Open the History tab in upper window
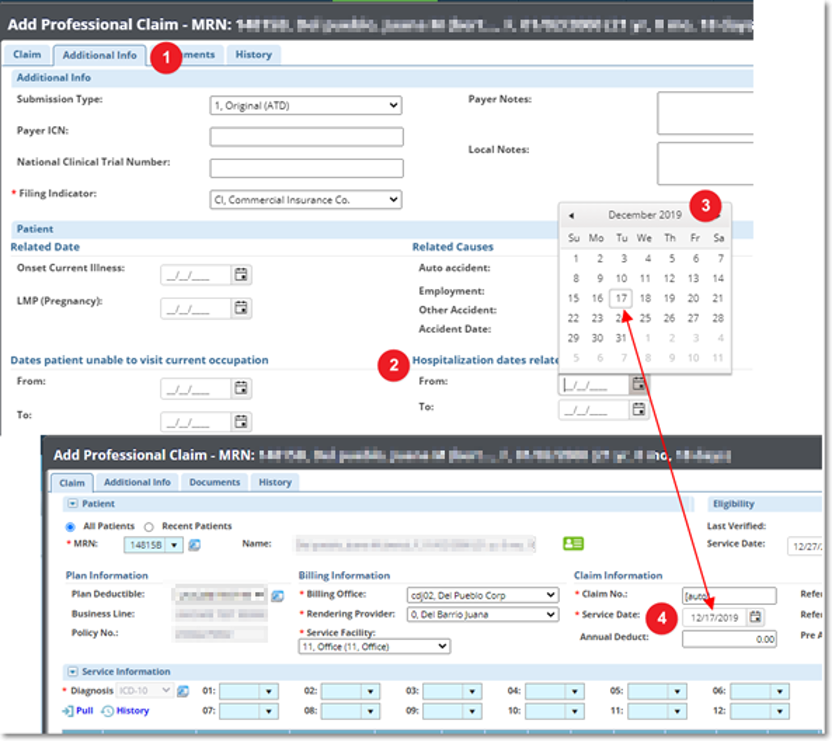The image size is (832, 742). pyautogui.click(x=253, y=55)
